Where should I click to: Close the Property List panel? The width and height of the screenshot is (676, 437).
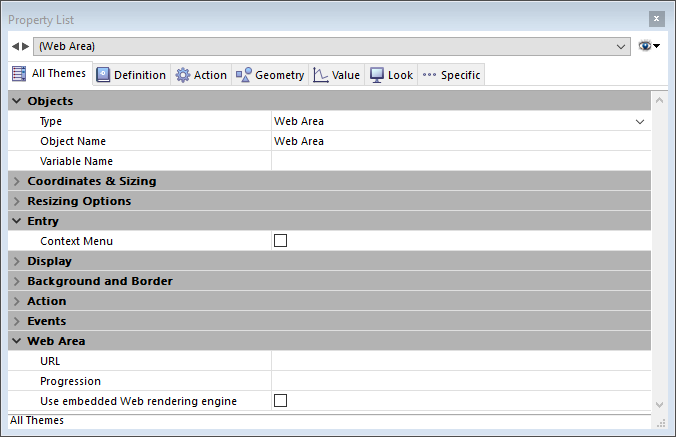[x=656, y=19]
